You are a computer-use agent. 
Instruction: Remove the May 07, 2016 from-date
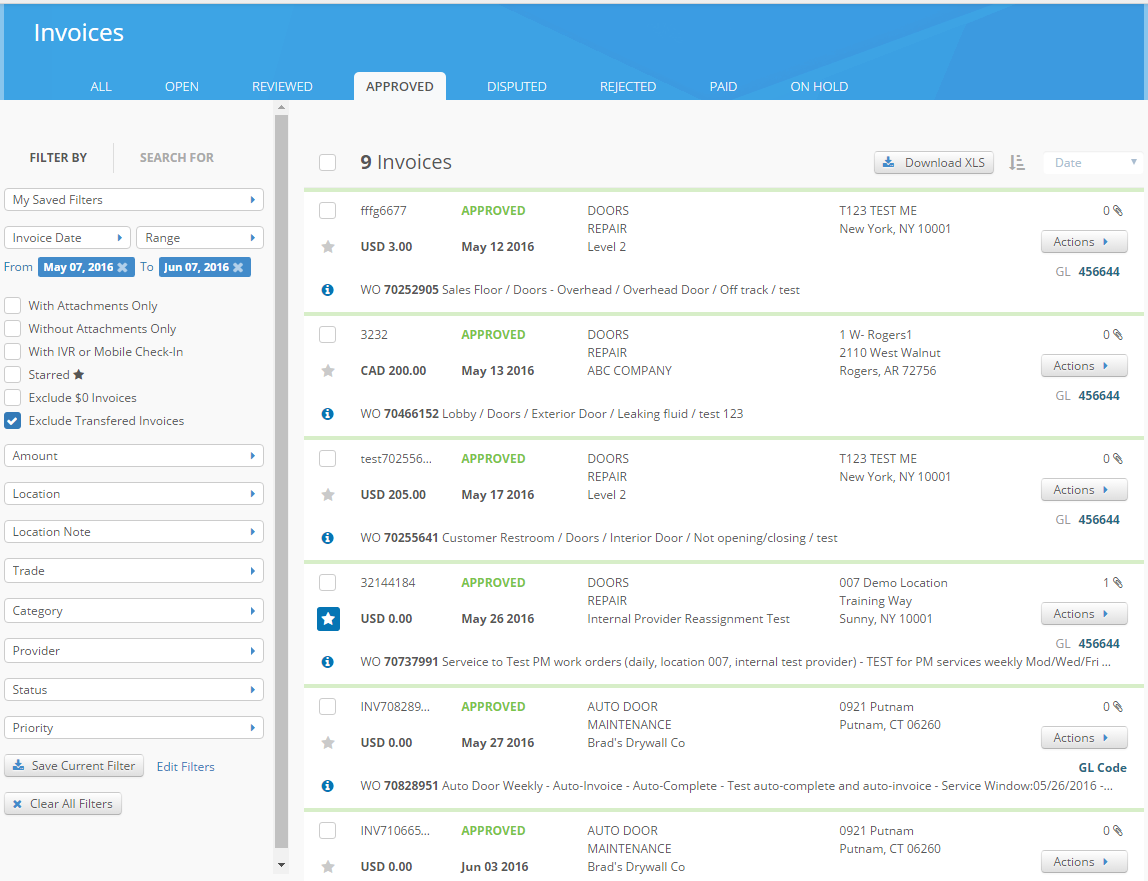click(x=122, y=267)
